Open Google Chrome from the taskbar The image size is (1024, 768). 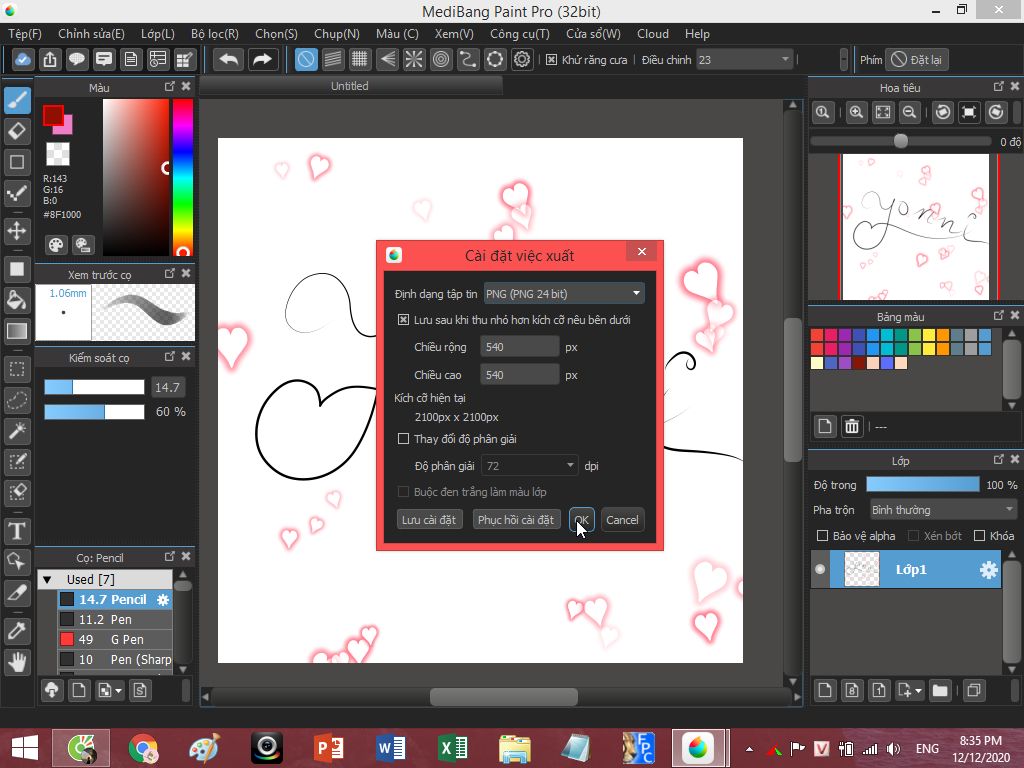[144, 748]
